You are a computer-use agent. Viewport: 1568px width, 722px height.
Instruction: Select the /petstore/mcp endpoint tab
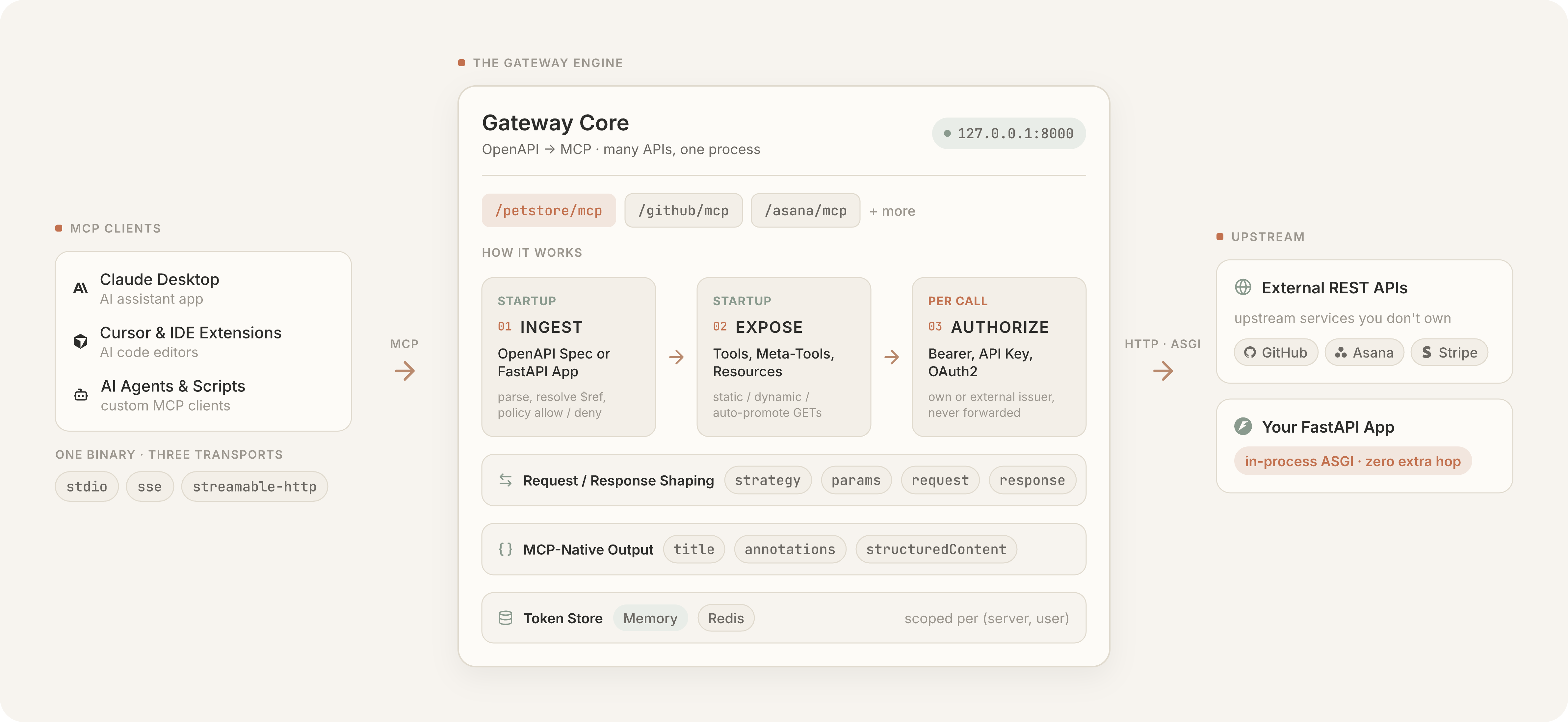[x=548, y=211]
